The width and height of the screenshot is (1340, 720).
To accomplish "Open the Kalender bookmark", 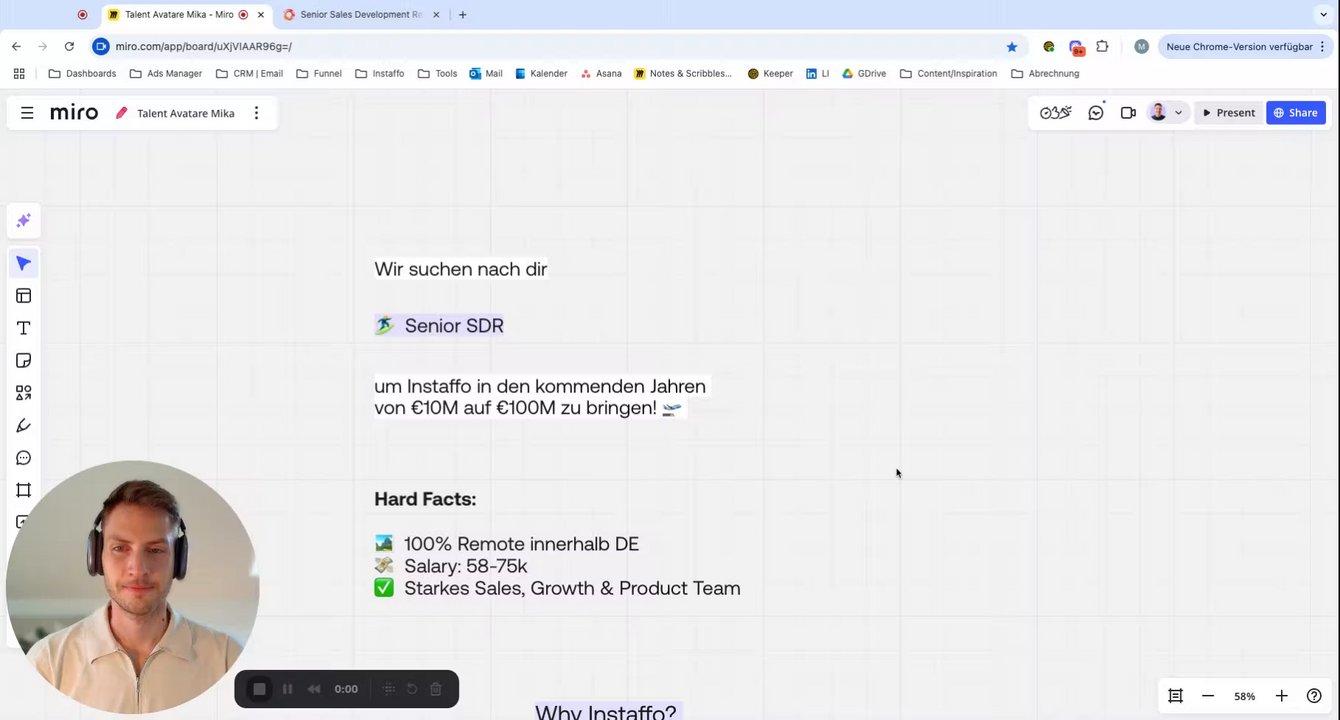I will point(541,73).
